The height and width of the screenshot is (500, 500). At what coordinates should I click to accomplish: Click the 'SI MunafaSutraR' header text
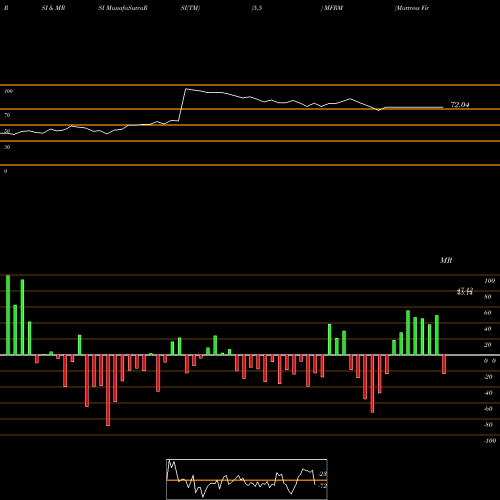click(x=123, y=8)
